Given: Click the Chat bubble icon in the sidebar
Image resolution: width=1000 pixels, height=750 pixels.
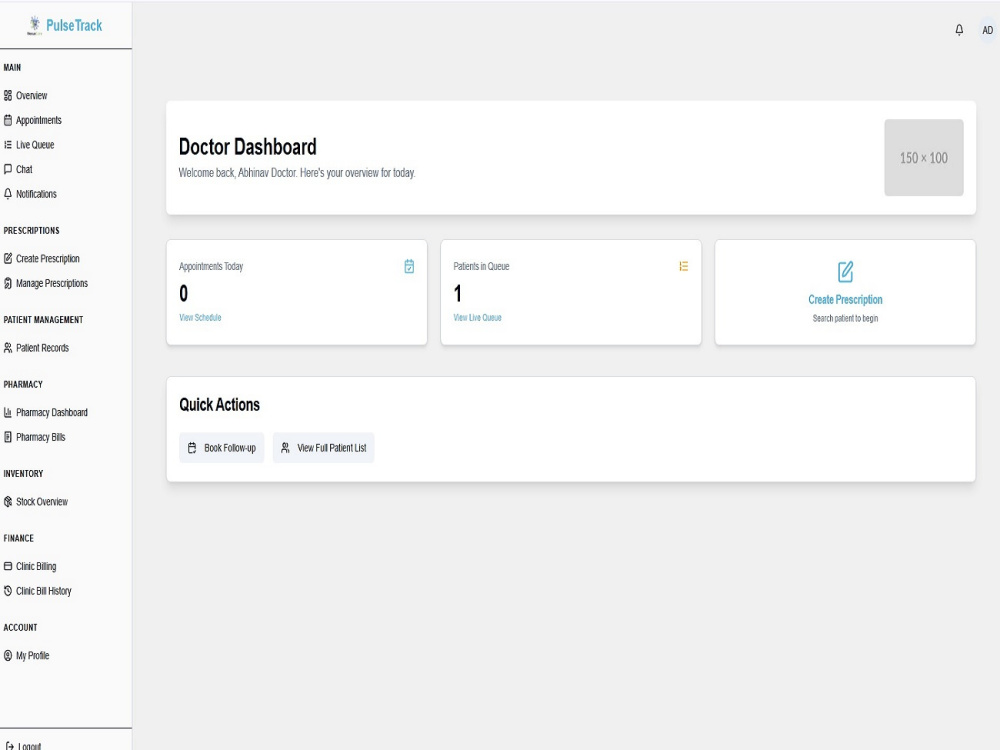Looking at the screenshot, I should click(x=8, y=169).
